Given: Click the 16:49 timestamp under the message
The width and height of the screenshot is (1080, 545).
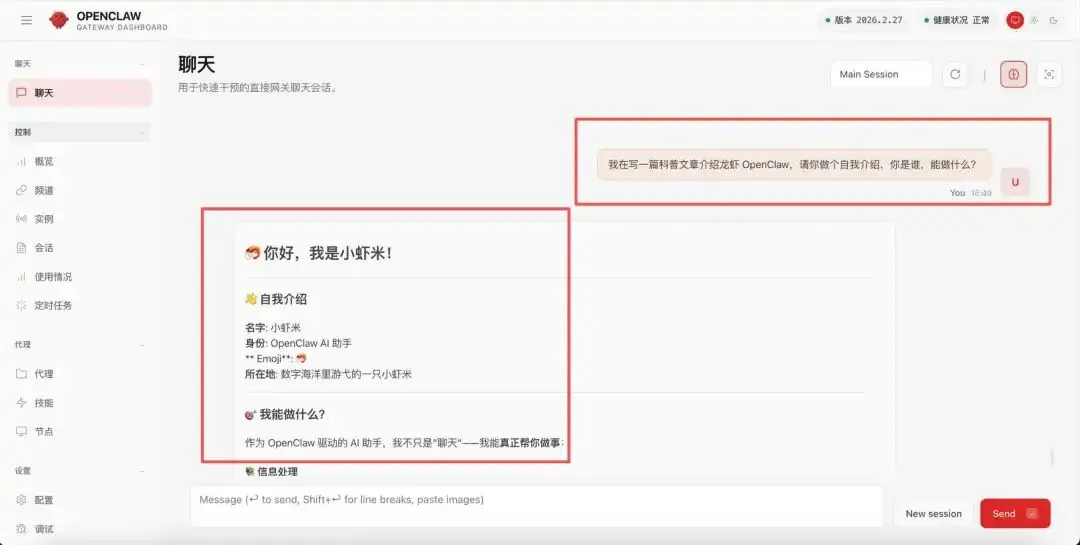Looking at the screenshot, I should tap(981, 193).
